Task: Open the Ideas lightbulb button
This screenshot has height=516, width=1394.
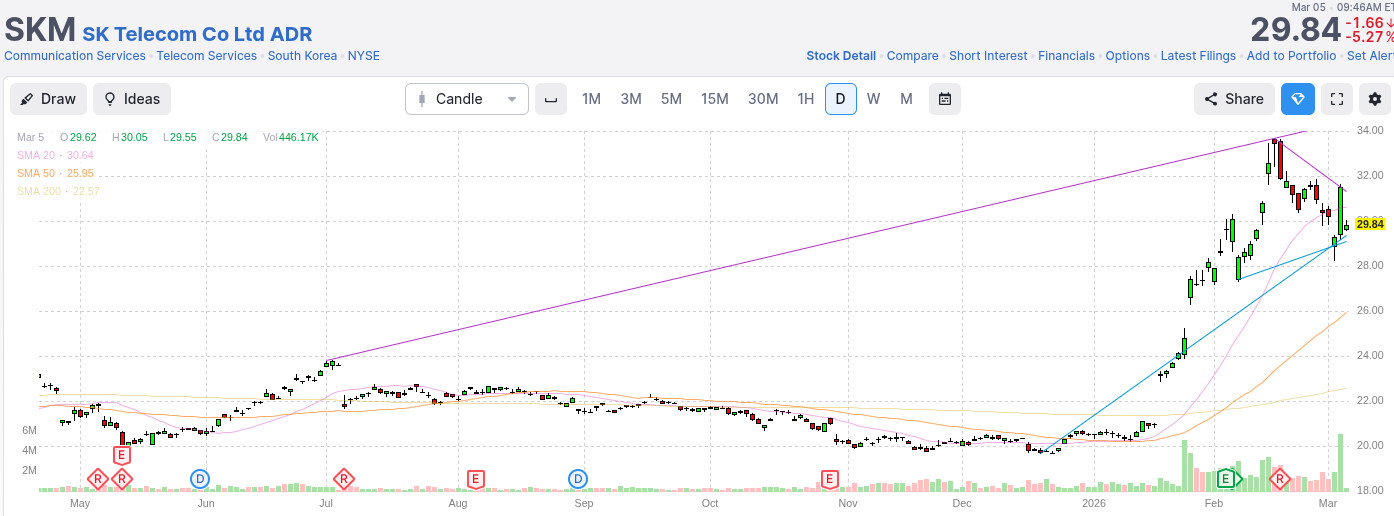Action: coord(132,99)
